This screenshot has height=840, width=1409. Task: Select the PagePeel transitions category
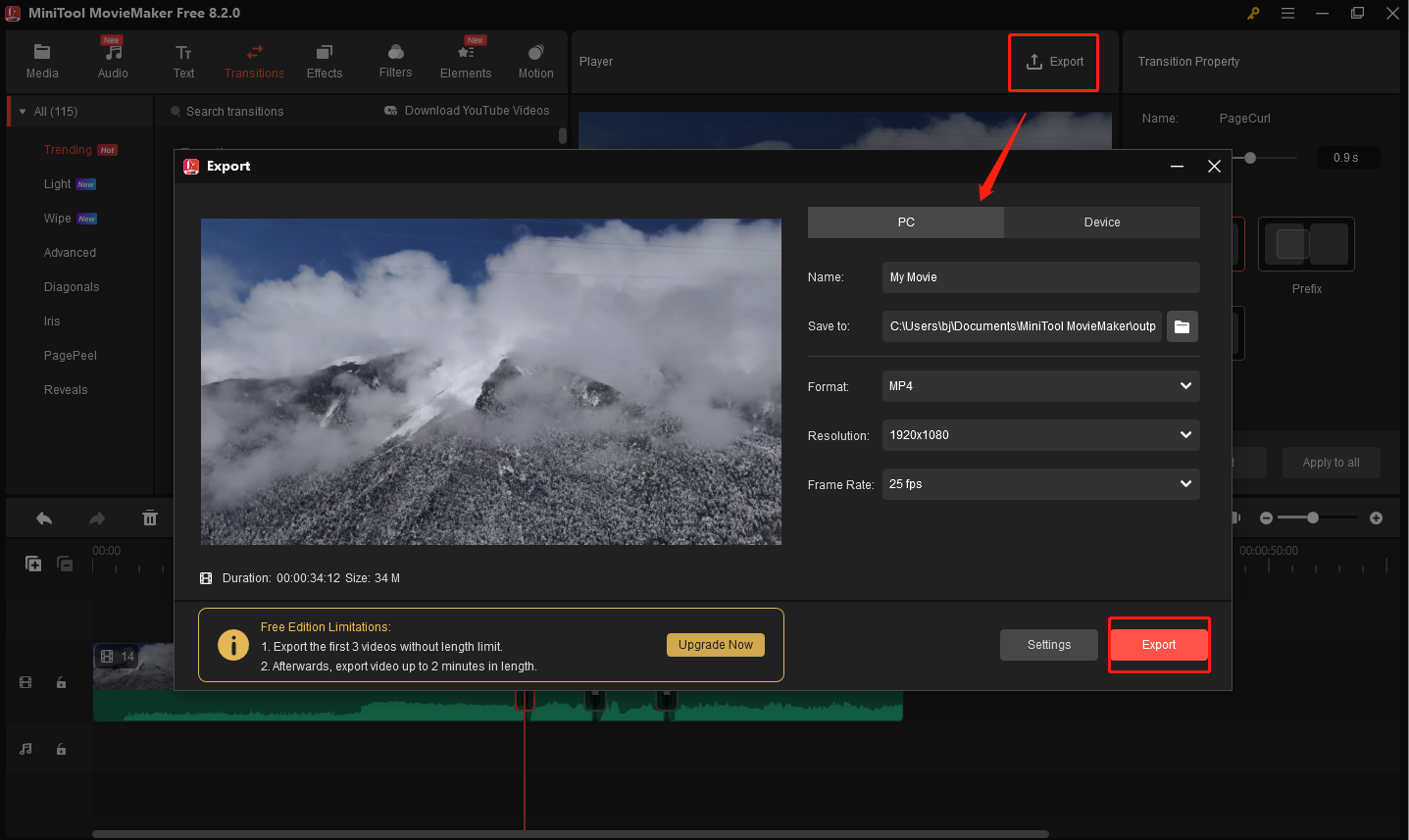(70, 356)
